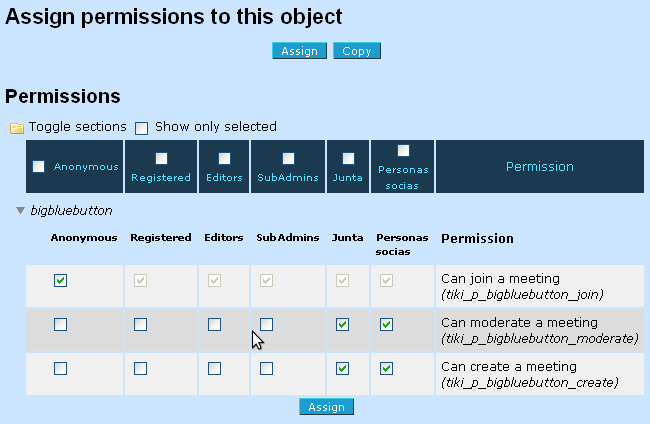
Task: Click the Toggle sections label
Action: (x=78, y=126)
